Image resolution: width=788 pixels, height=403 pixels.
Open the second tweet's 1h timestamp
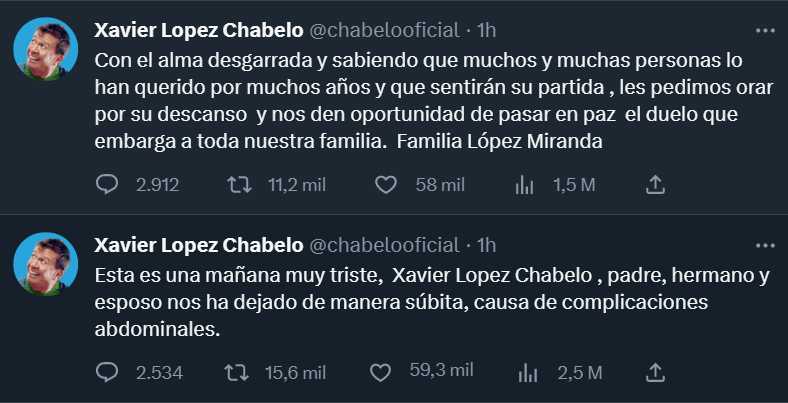pos(487,246)
